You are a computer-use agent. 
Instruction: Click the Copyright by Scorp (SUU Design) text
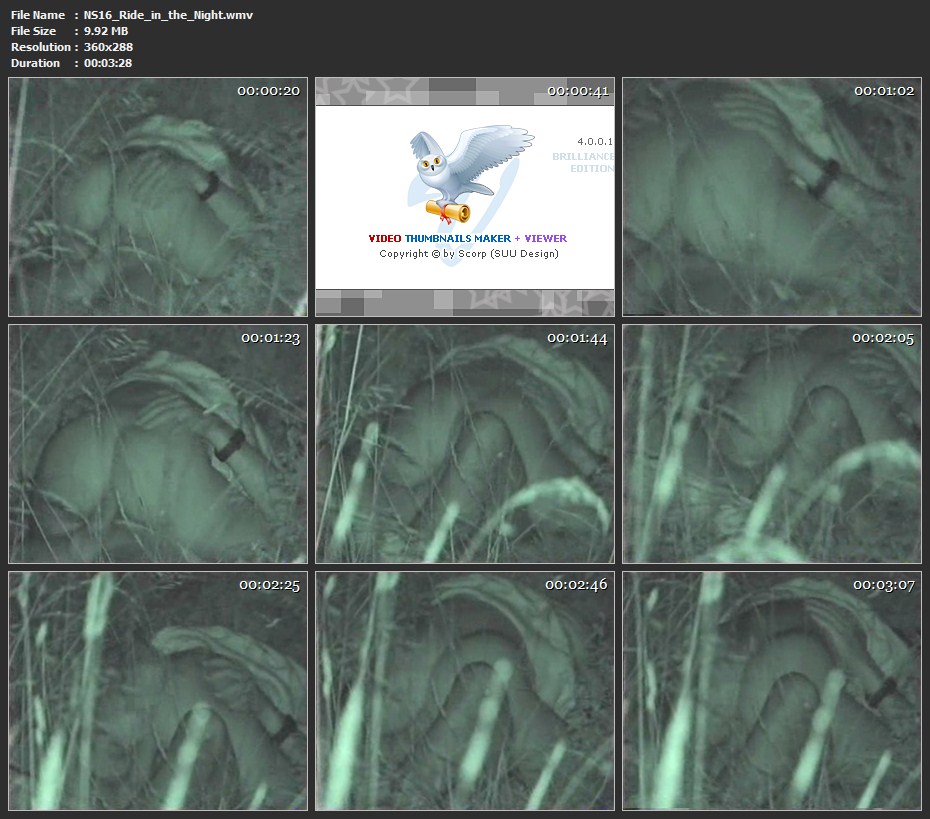pyautogui.click(x=468, y=254)
